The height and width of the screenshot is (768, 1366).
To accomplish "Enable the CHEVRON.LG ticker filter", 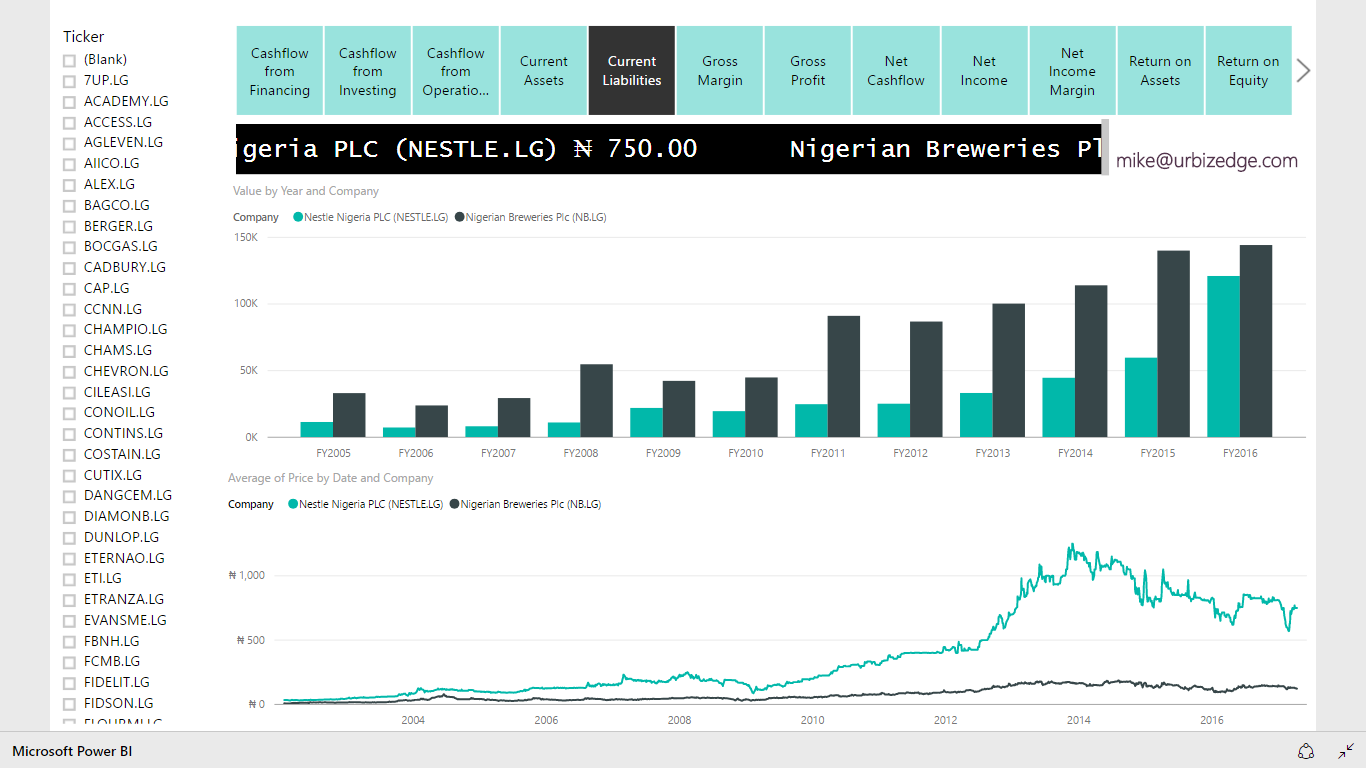I will pos(69,372).
